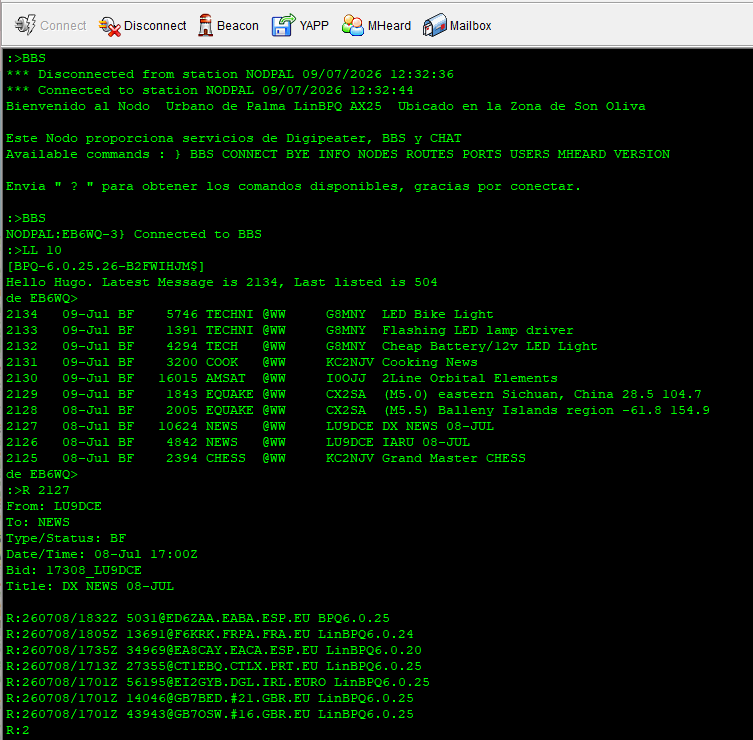Image resolution: width=753 pixels, height=740 pixels.
Task: Choose the Beacon toolbar label
Action: point(238,25)
